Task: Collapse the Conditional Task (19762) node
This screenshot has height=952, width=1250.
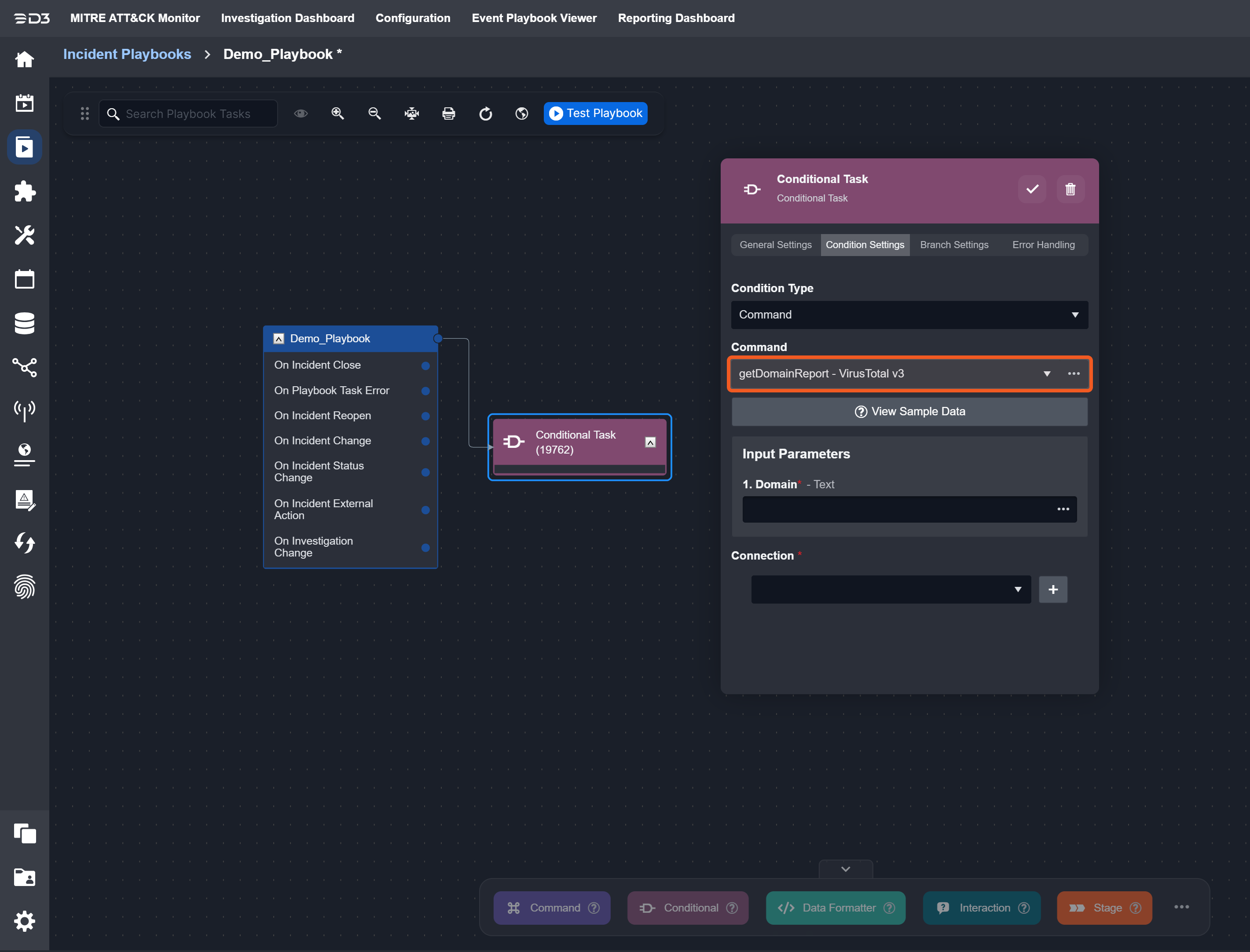Action: [650, 442]
